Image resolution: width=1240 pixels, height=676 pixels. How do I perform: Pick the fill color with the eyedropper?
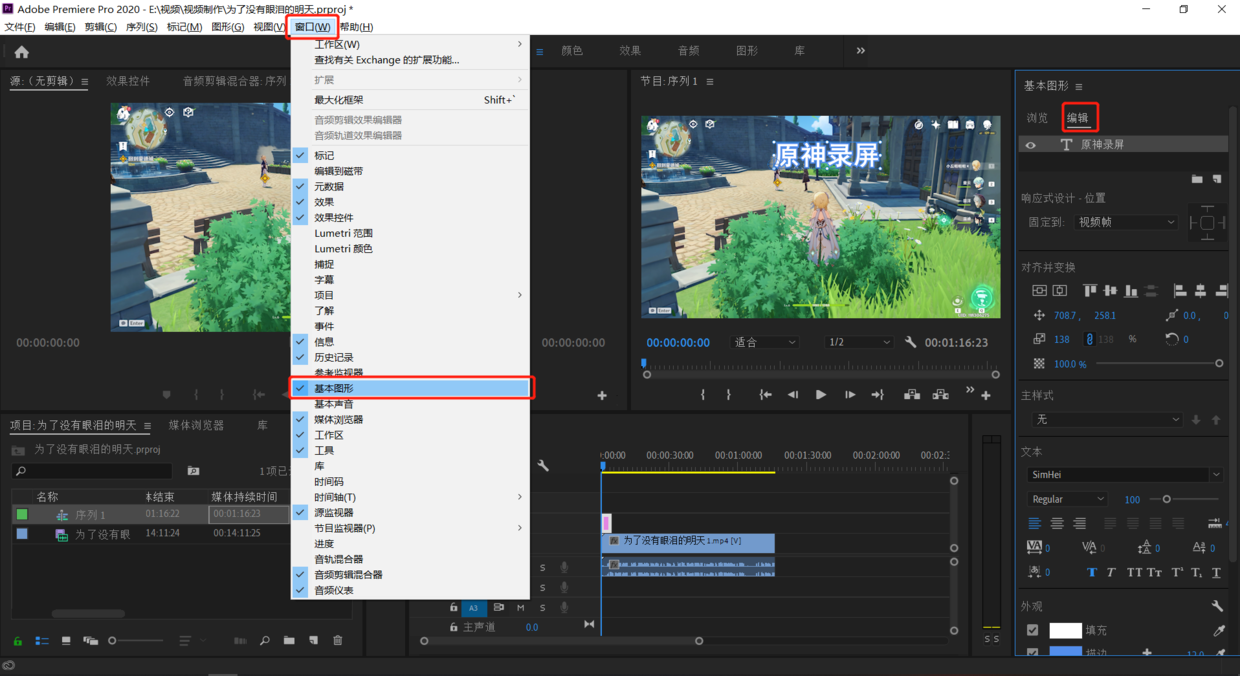[x=1218, y=631]
